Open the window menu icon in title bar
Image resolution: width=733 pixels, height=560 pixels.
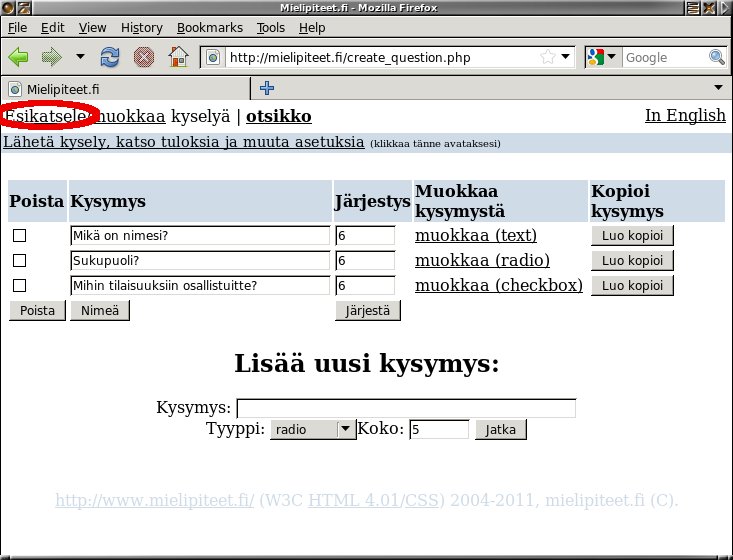click(8, 7)
